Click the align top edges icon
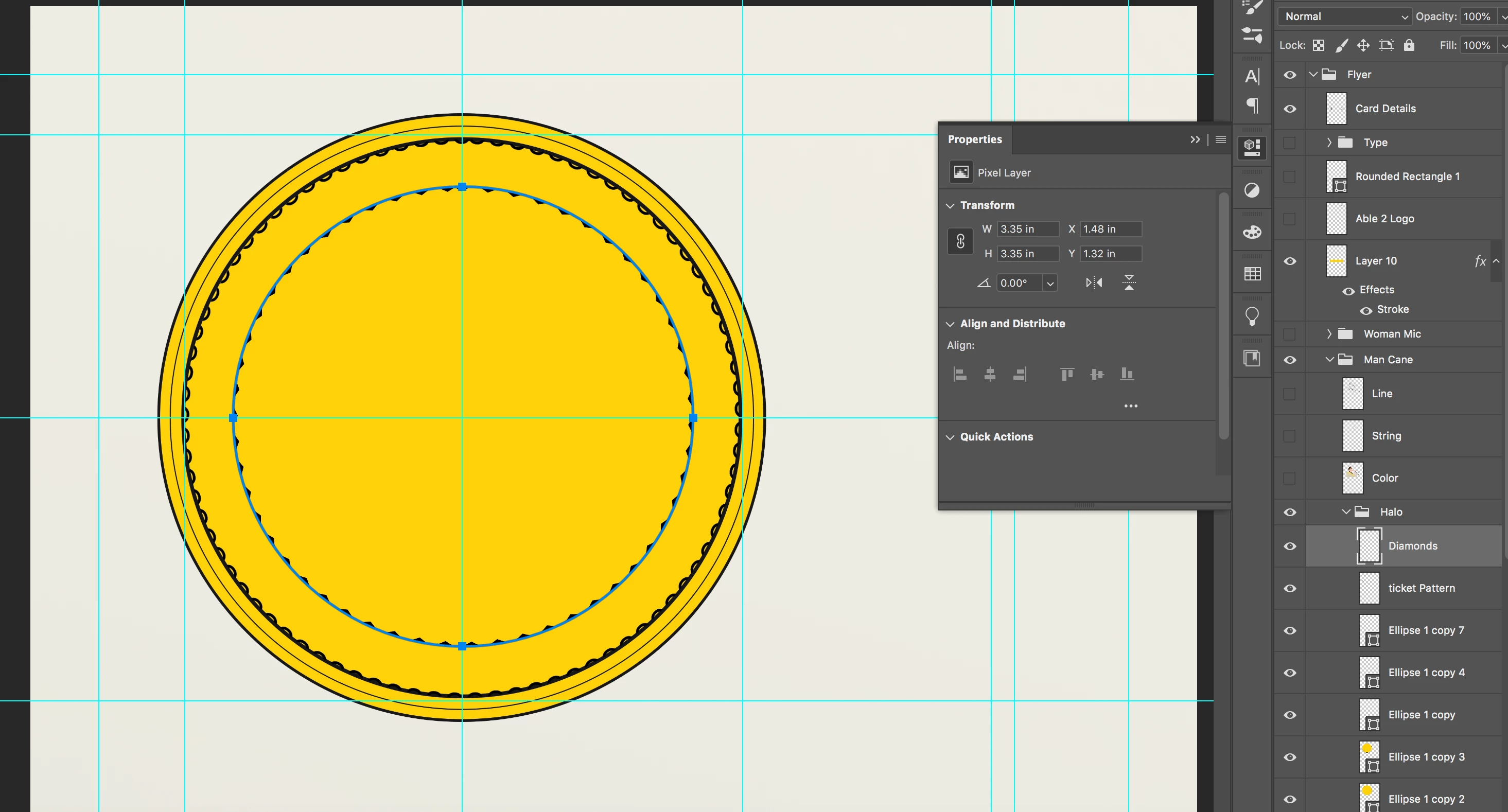Screen dimensions: 1508x812 1066,374
